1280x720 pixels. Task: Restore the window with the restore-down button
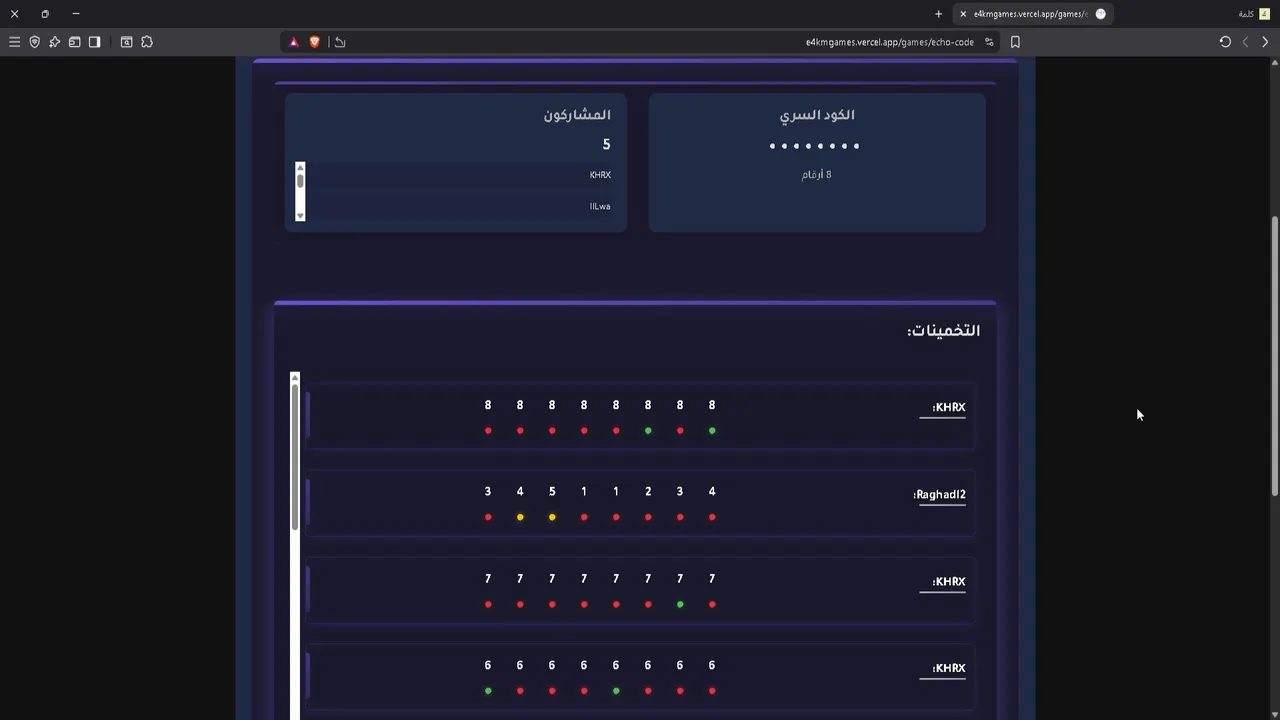pyautogui.click(x=45, y=14)
